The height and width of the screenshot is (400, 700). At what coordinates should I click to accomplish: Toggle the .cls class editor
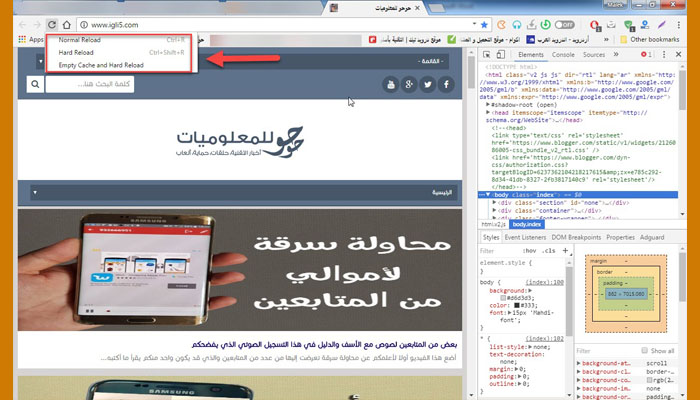click(549, 250)
